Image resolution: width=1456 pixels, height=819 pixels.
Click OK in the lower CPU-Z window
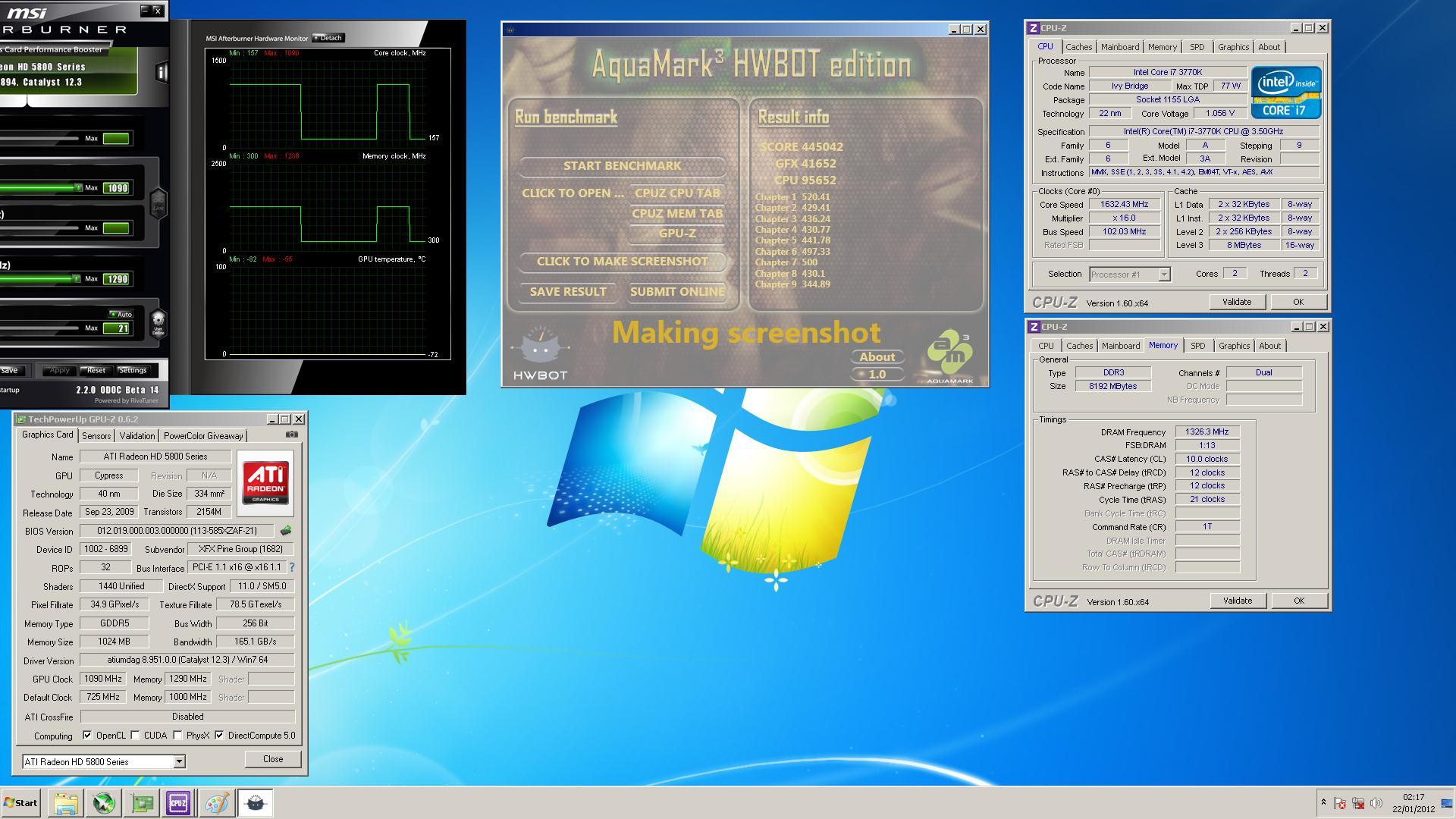pyautogui.click(x=1299, y=601)
